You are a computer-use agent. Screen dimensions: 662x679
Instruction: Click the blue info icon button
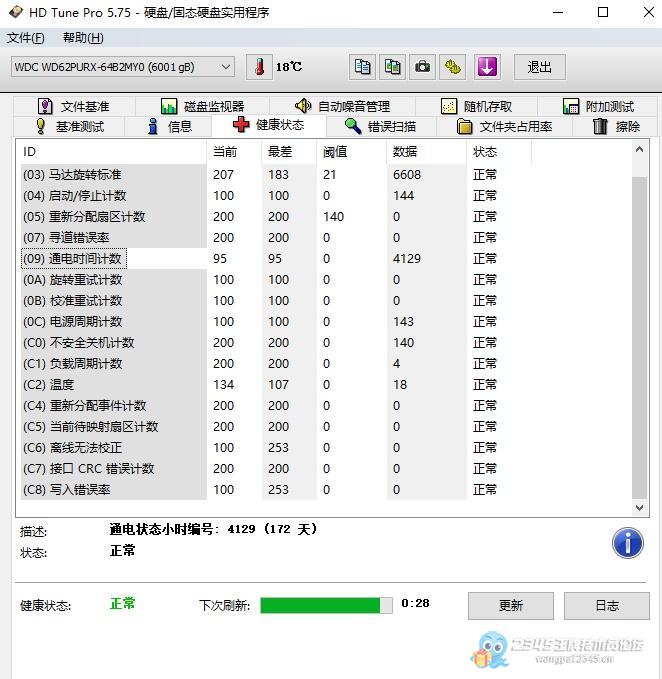[x=627, y=543]
